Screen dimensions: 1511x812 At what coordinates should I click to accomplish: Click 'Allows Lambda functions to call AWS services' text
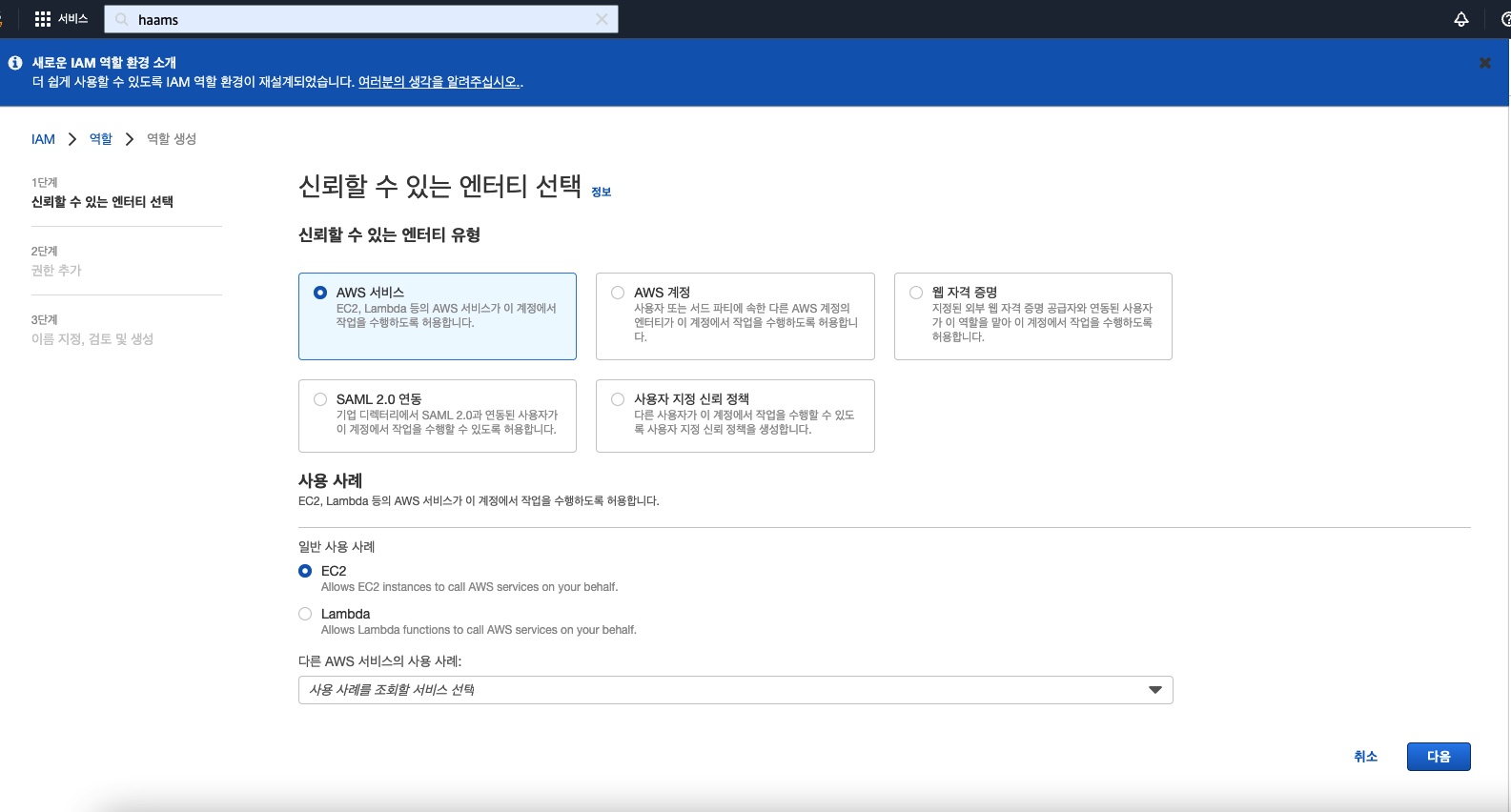pos(479,630)
